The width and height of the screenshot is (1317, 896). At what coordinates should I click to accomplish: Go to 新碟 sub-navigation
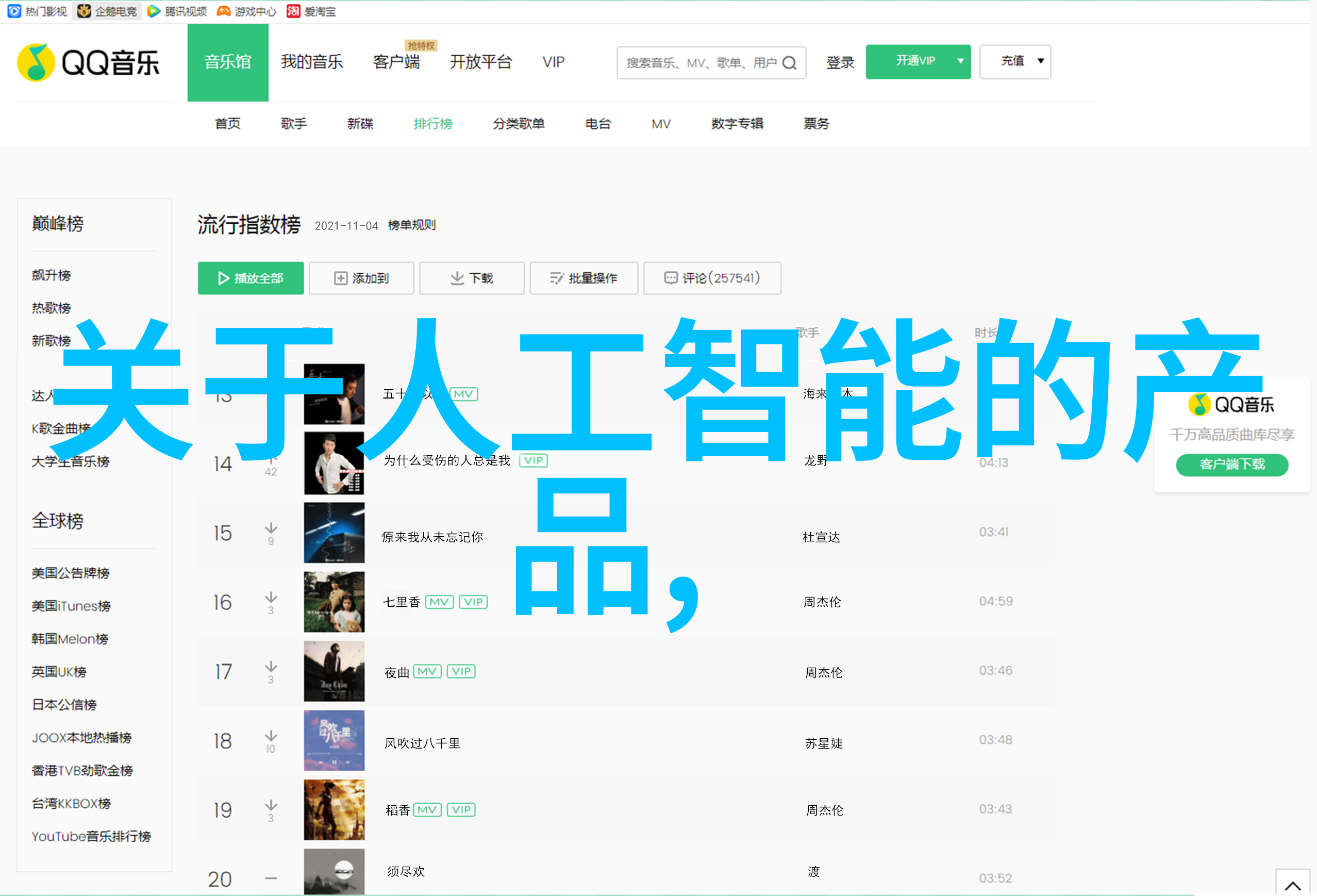coord(360,124)
